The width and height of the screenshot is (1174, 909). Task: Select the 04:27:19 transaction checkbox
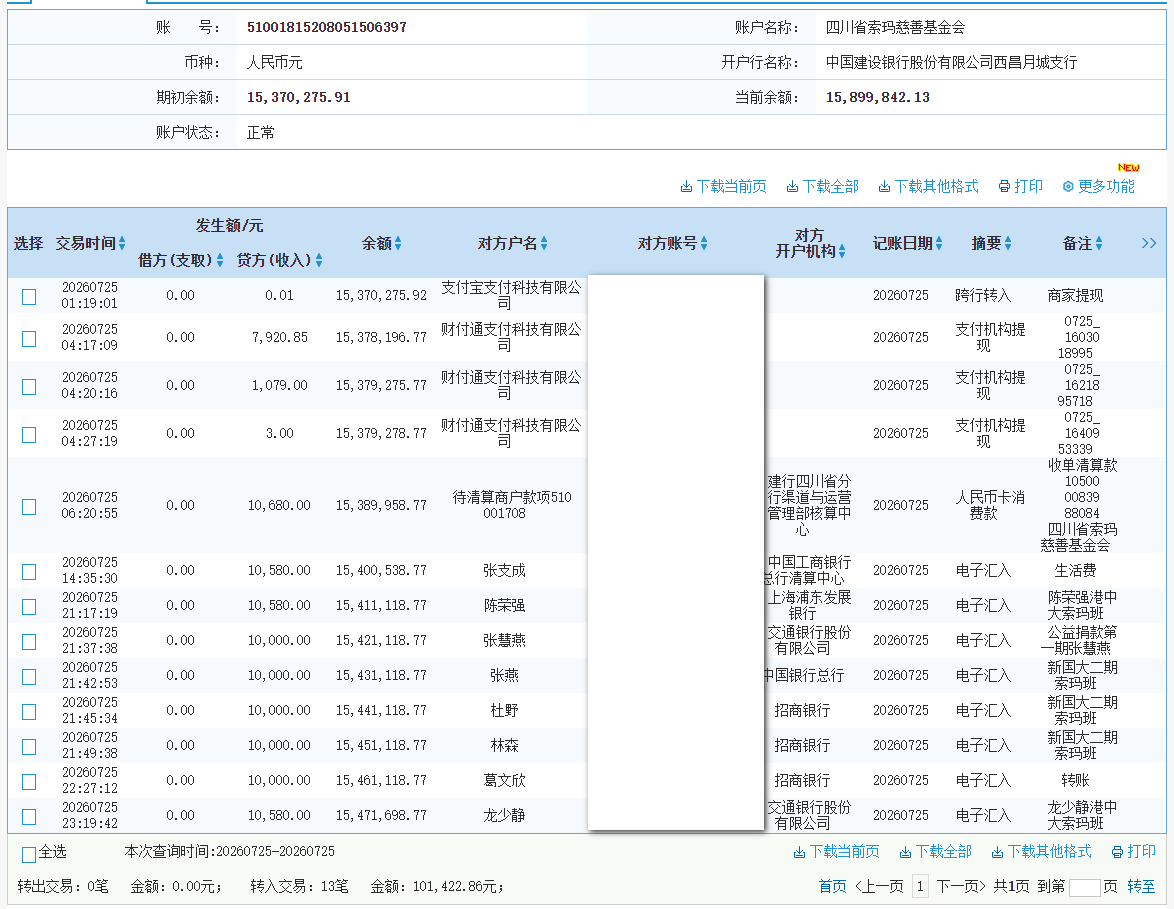(29, 435)
